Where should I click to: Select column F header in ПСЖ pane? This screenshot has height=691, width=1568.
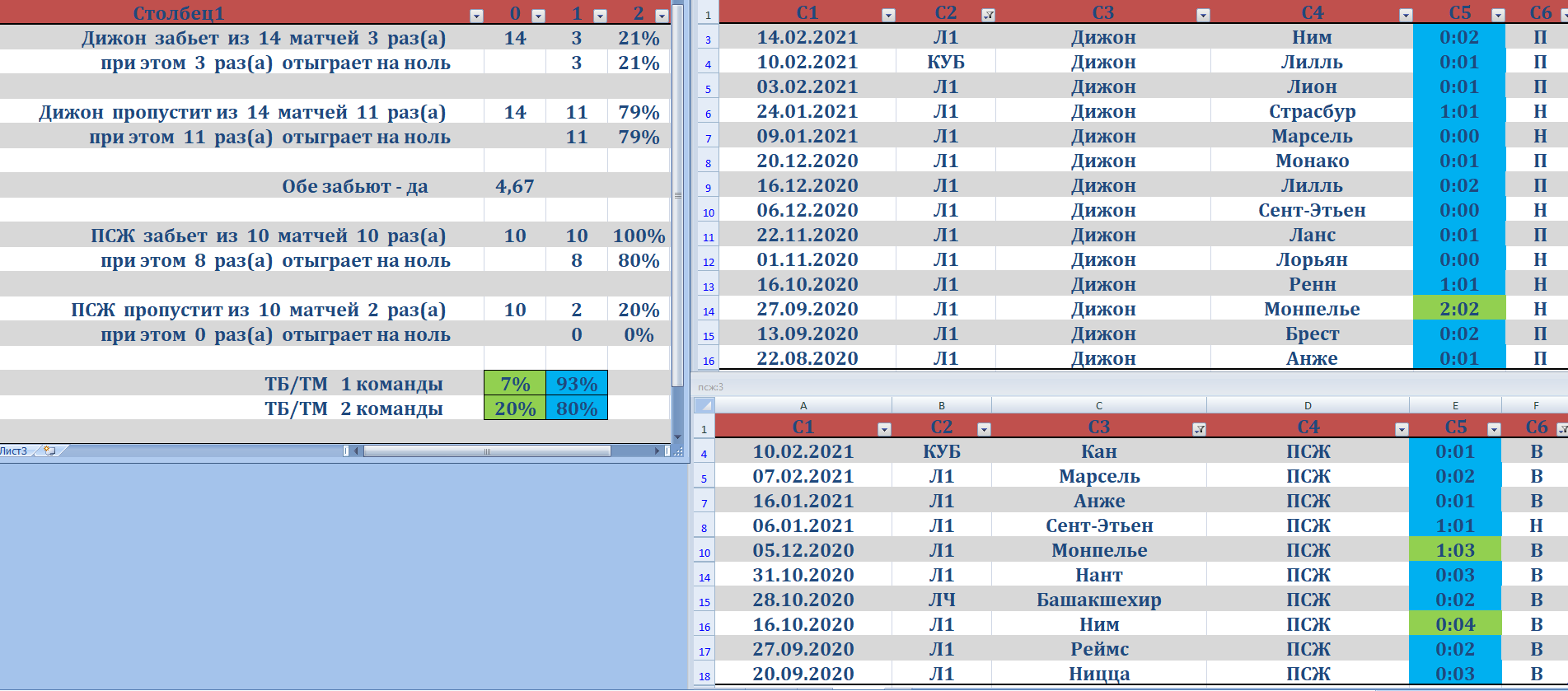(x=1535, y=405)
